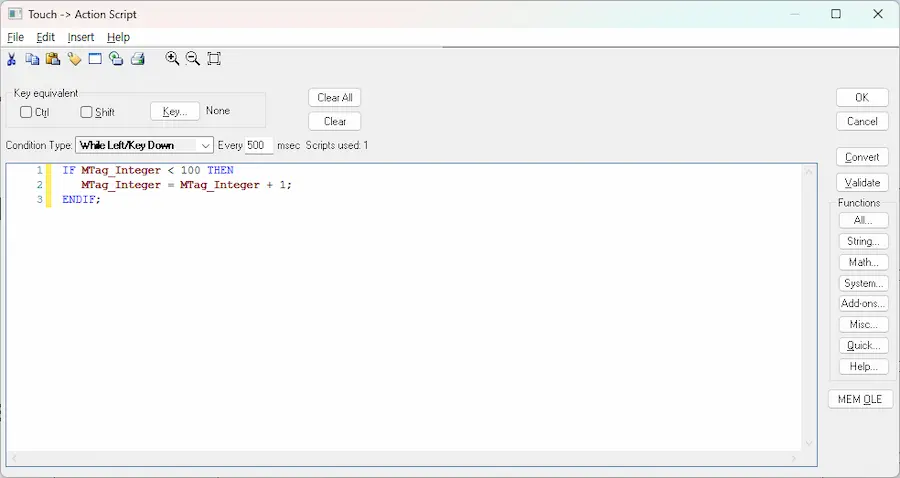Click the Fit to Window icon
This screenshot has width=900, height=478.
[x=214, y=58]
